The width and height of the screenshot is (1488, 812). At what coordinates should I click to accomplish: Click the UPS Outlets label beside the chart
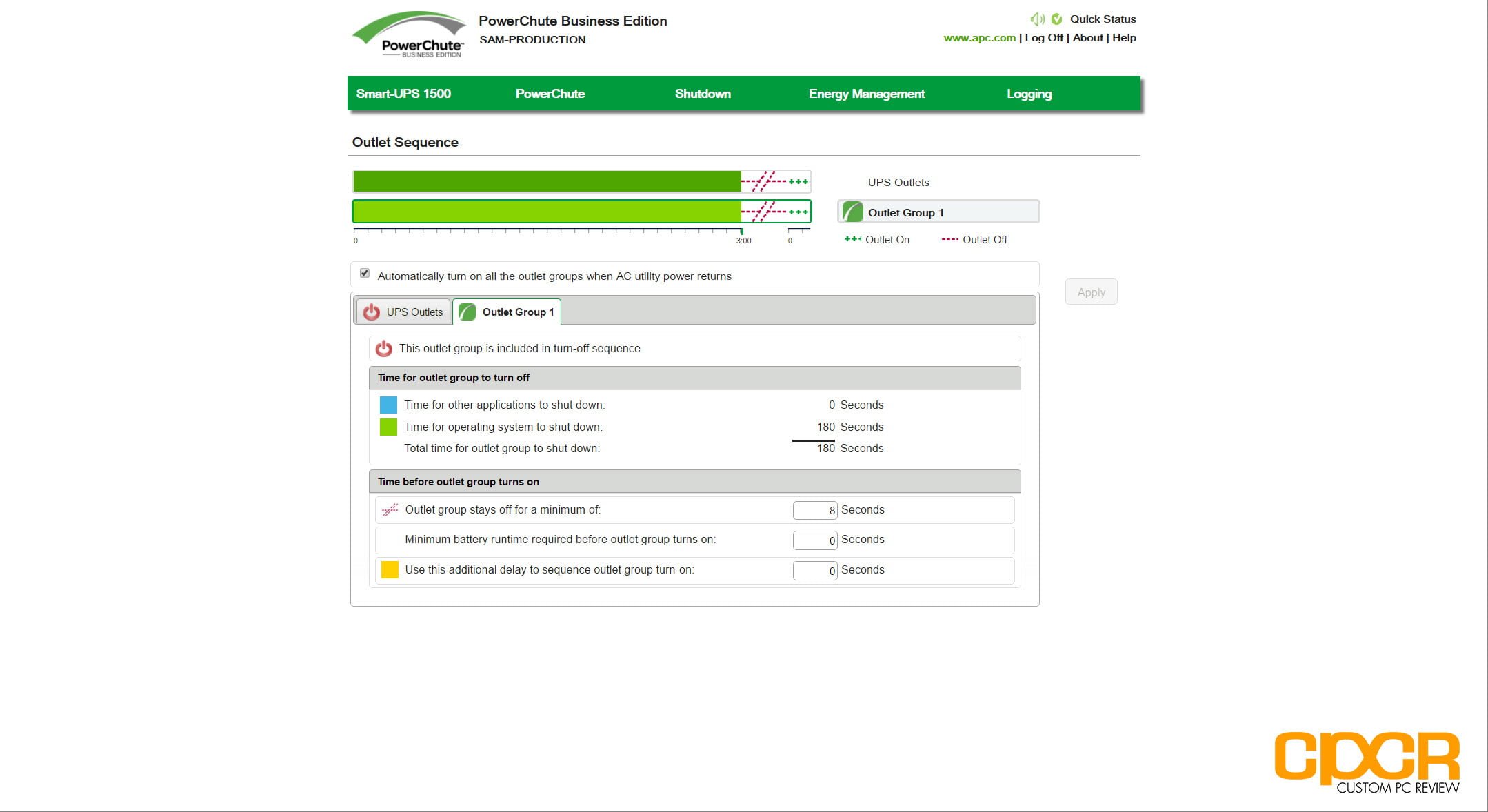898,183
